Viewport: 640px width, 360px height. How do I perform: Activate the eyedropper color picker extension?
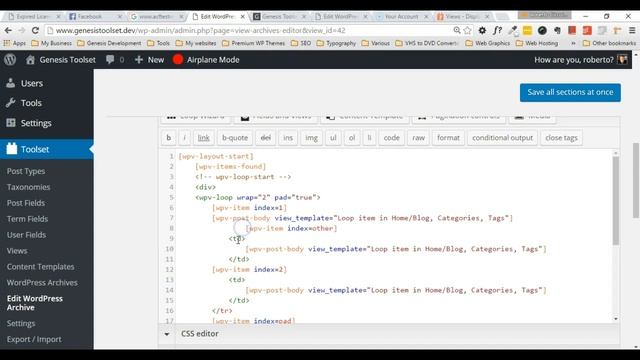tap(512, 30)
